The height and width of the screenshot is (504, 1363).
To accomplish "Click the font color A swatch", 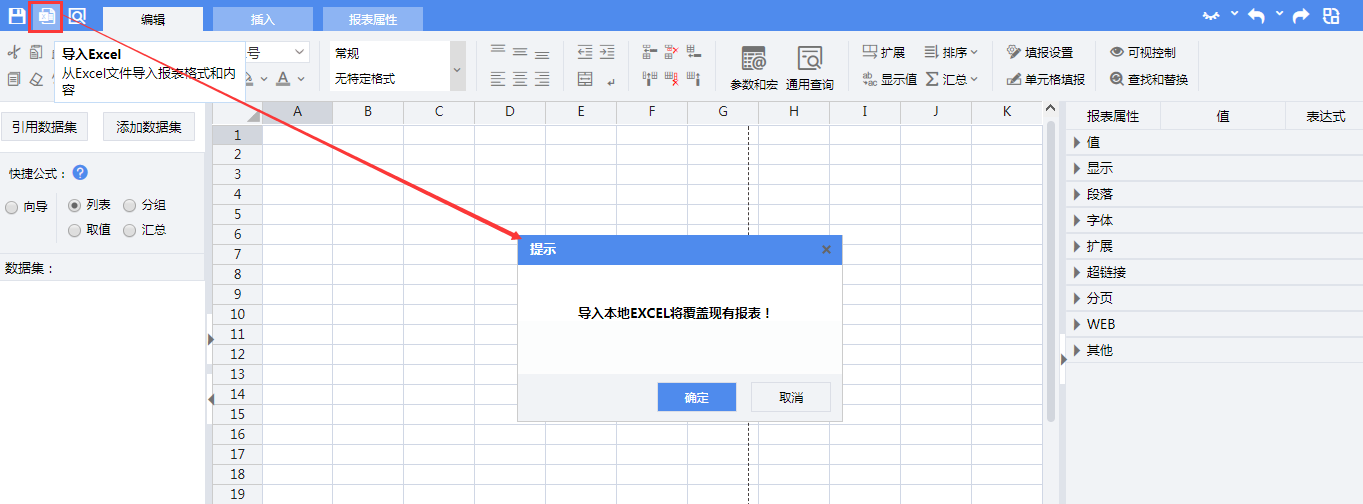I will pyautogui.click(x=284, y=79).
